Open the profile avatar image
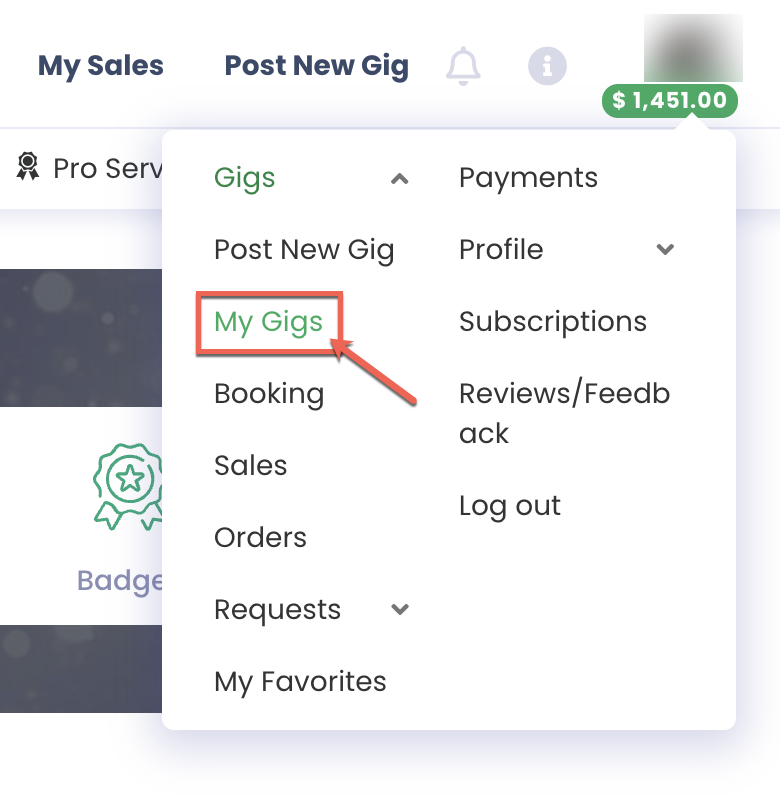This screenshot has height=802, width=780. (695, 45)
